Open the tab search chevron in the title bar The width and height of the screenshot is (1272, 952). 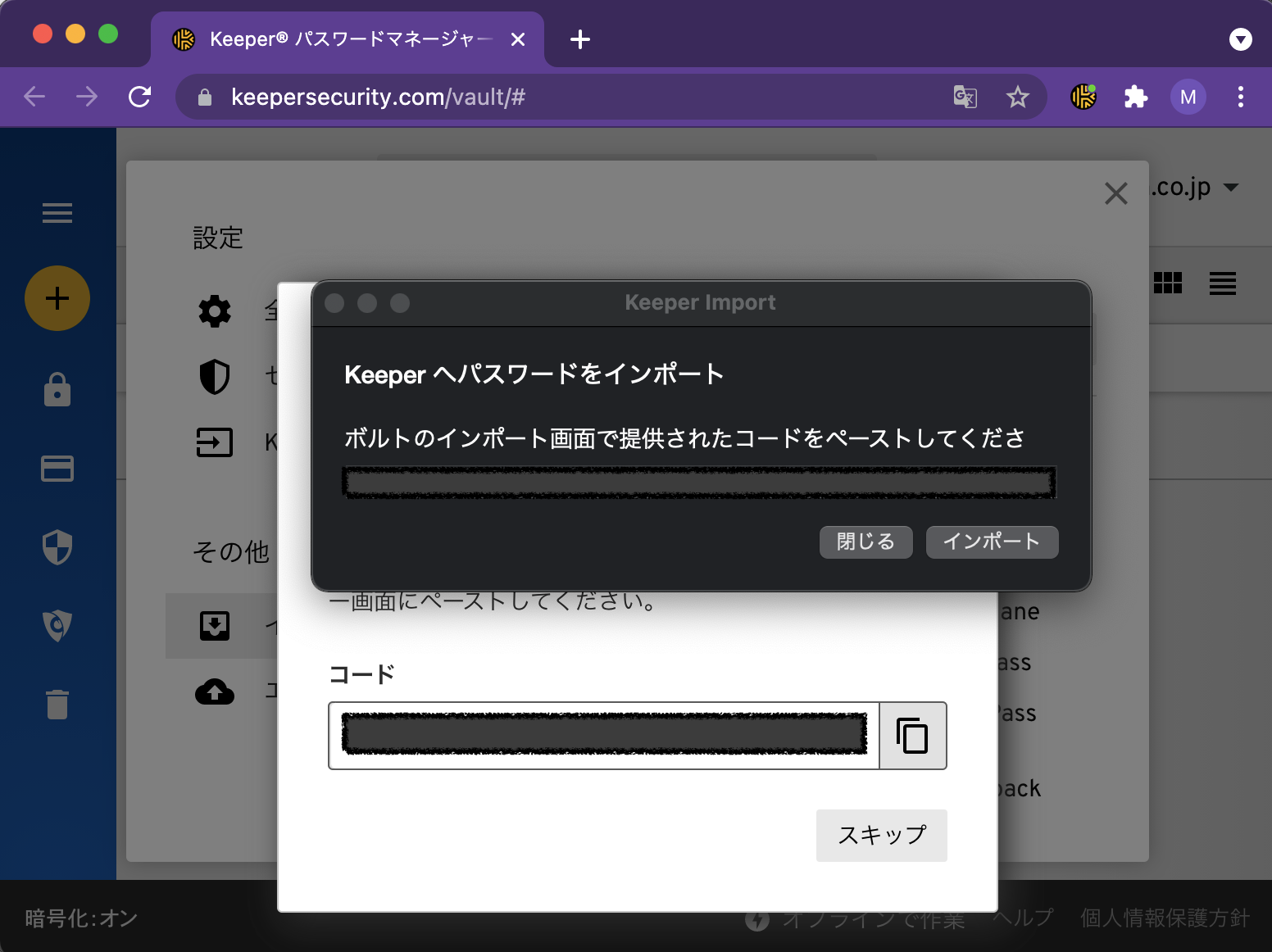[1240, 39]
